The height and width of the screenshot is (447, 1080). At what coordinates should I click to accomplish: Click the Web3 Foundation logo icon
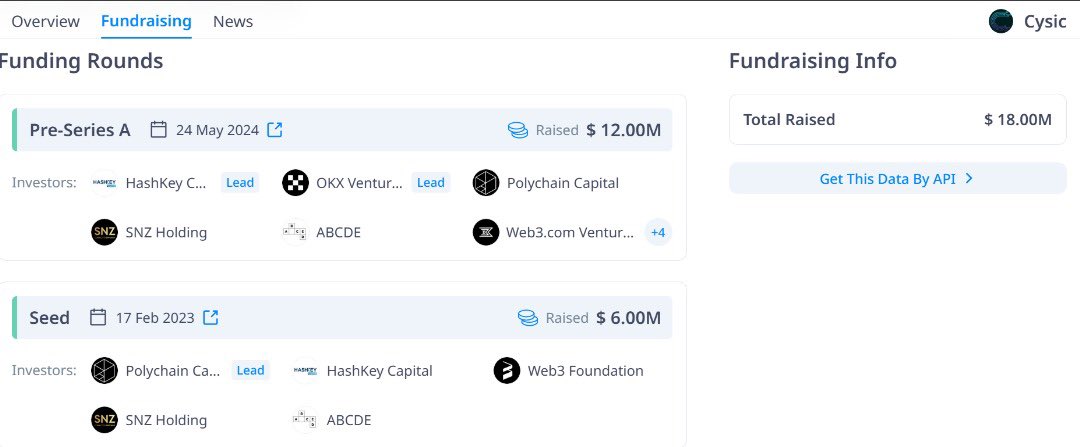(x=506, y=371)
